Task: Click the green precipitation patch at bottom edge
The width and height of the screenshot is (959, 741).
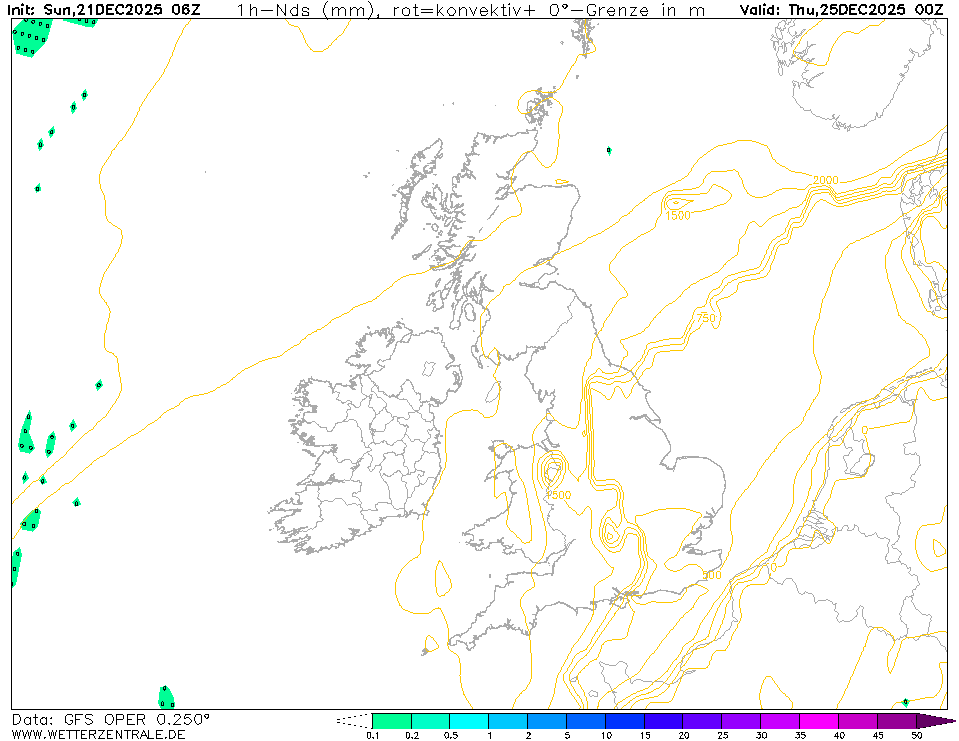Action: (166, 697)
